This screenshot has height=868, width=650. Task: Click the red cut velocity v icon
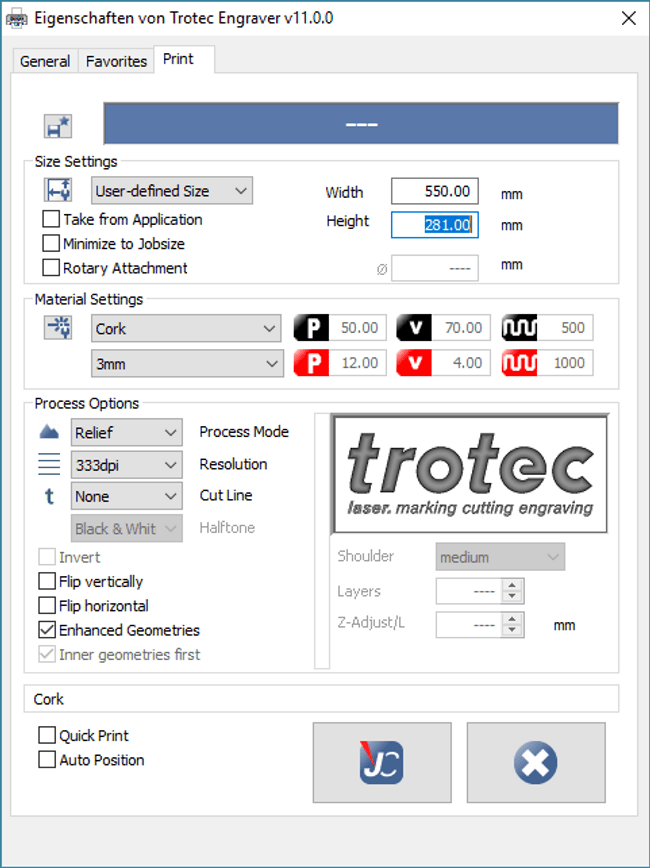tap(414, 363)
